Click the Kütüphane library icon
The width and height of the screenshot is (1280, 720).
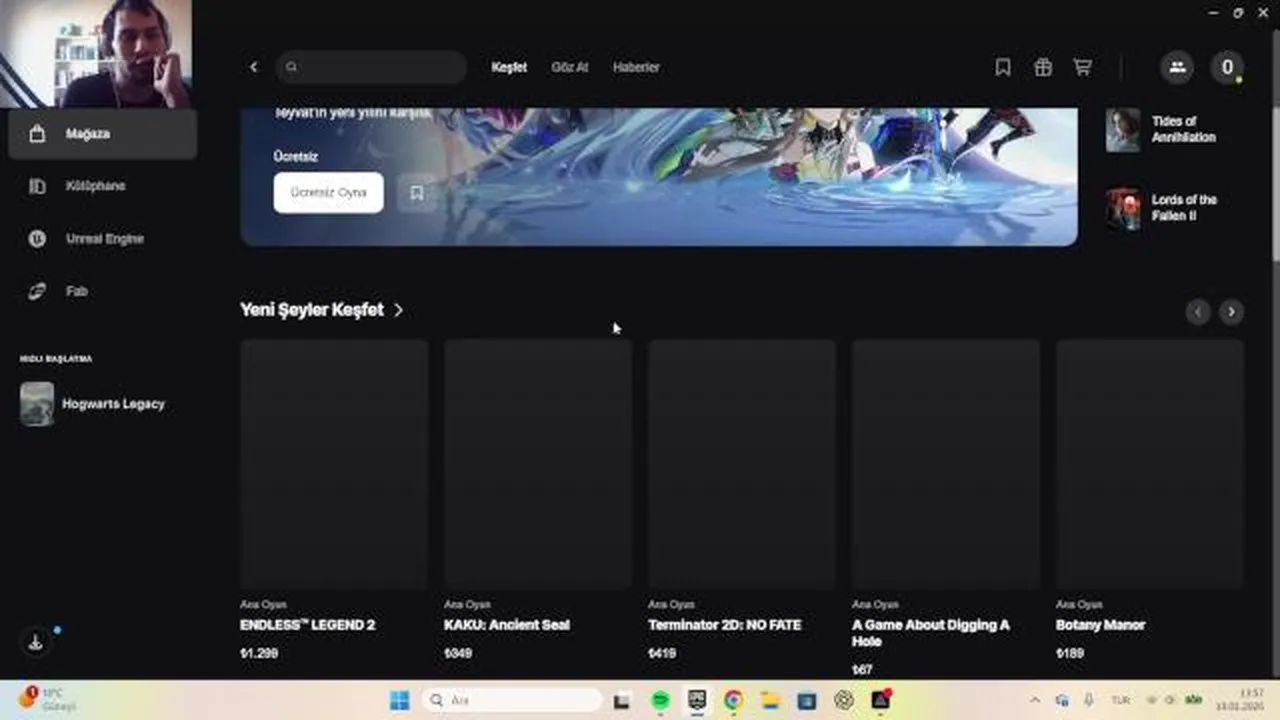[37, 186]
